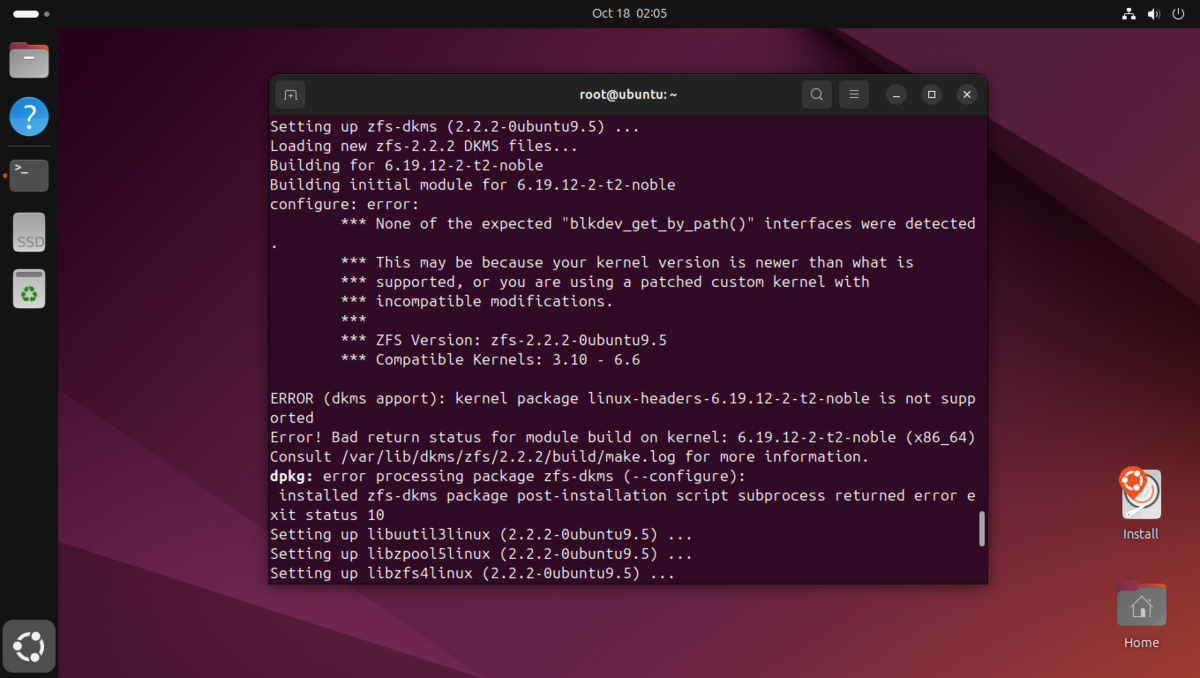1200x678 pixels.
Task: Click 'Compatible Kernels: 3.10 - 6.6' line
Action: [x=491, y=360]
